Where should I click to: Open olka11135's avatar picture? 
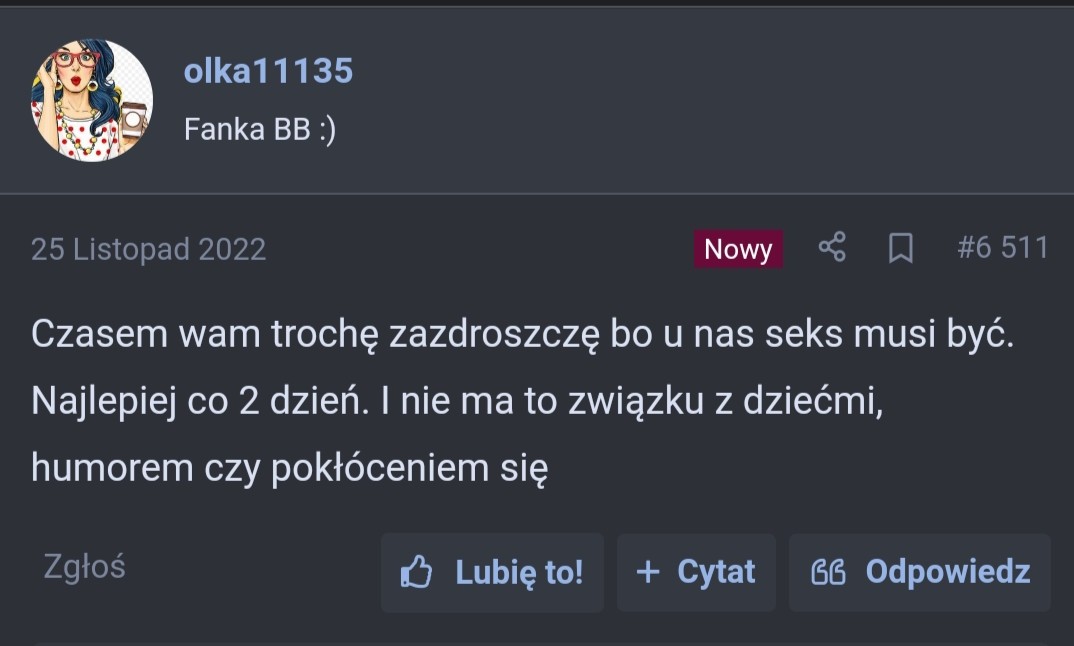[92, 100]
